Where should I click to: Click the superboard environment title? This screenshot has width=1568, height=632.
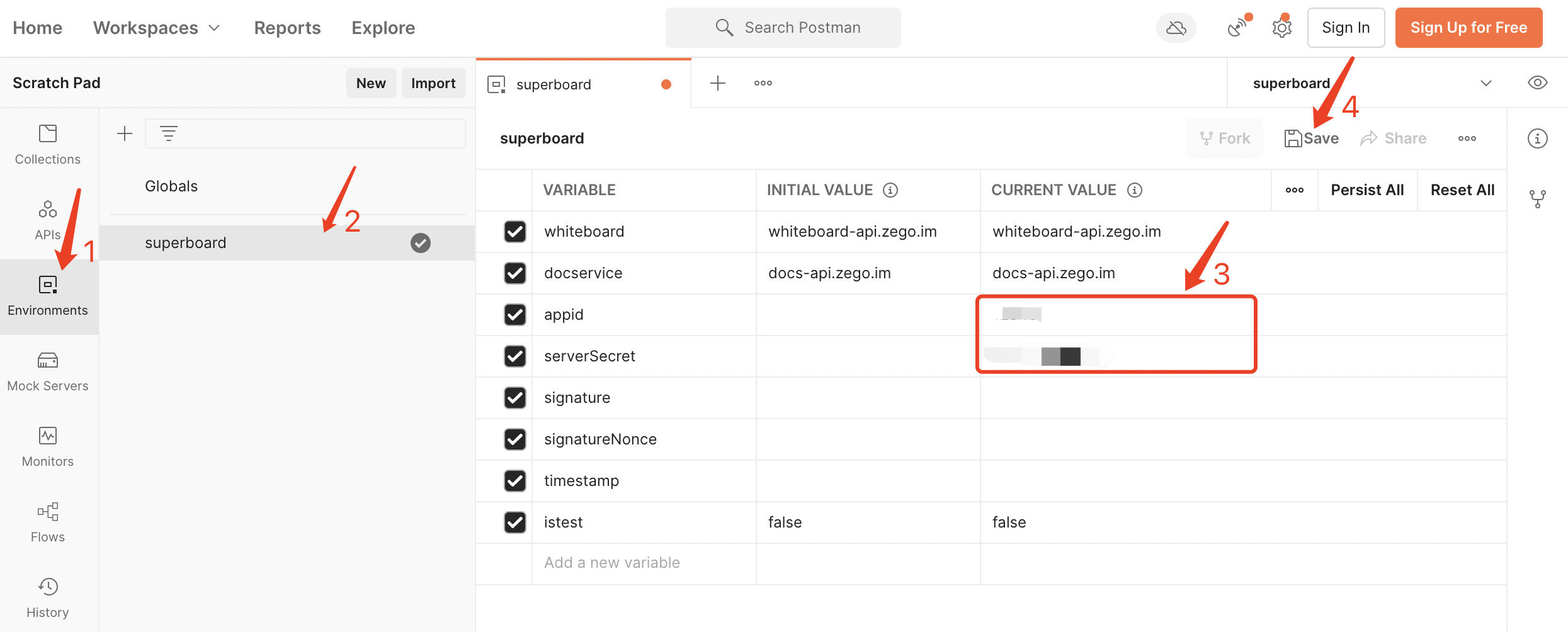point(542,138)
